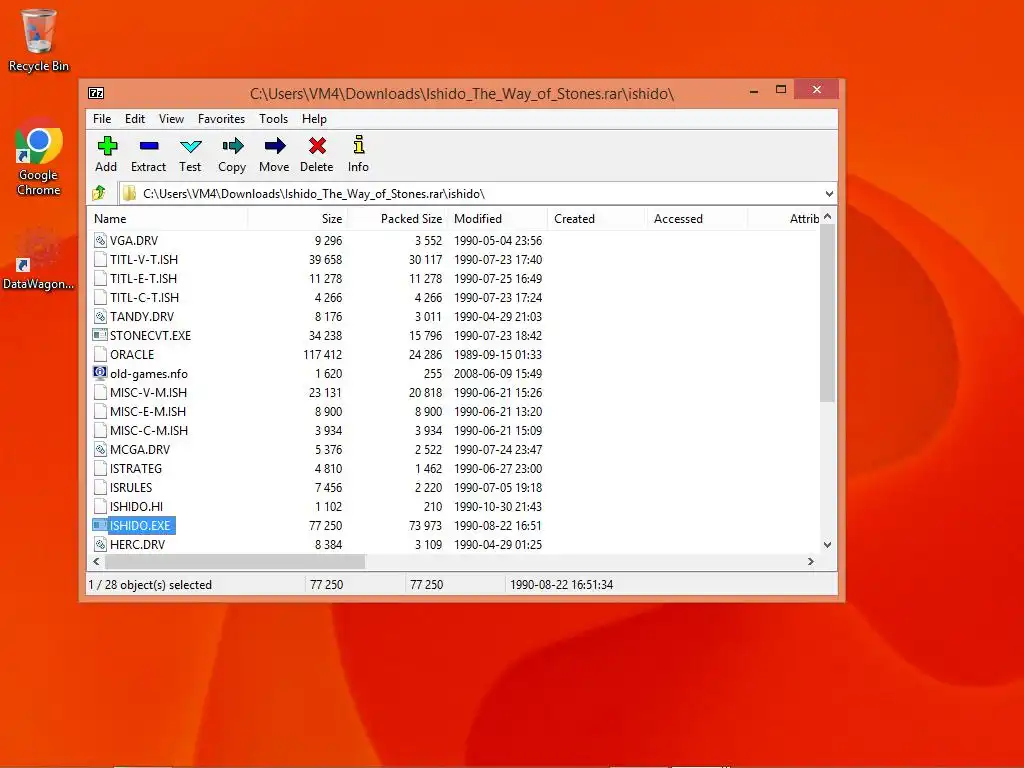Image resolution: width=1024 pixels, height=768 pixels.
Task: Open the DataWagon desktop shortcut
Action: [39, 258]
